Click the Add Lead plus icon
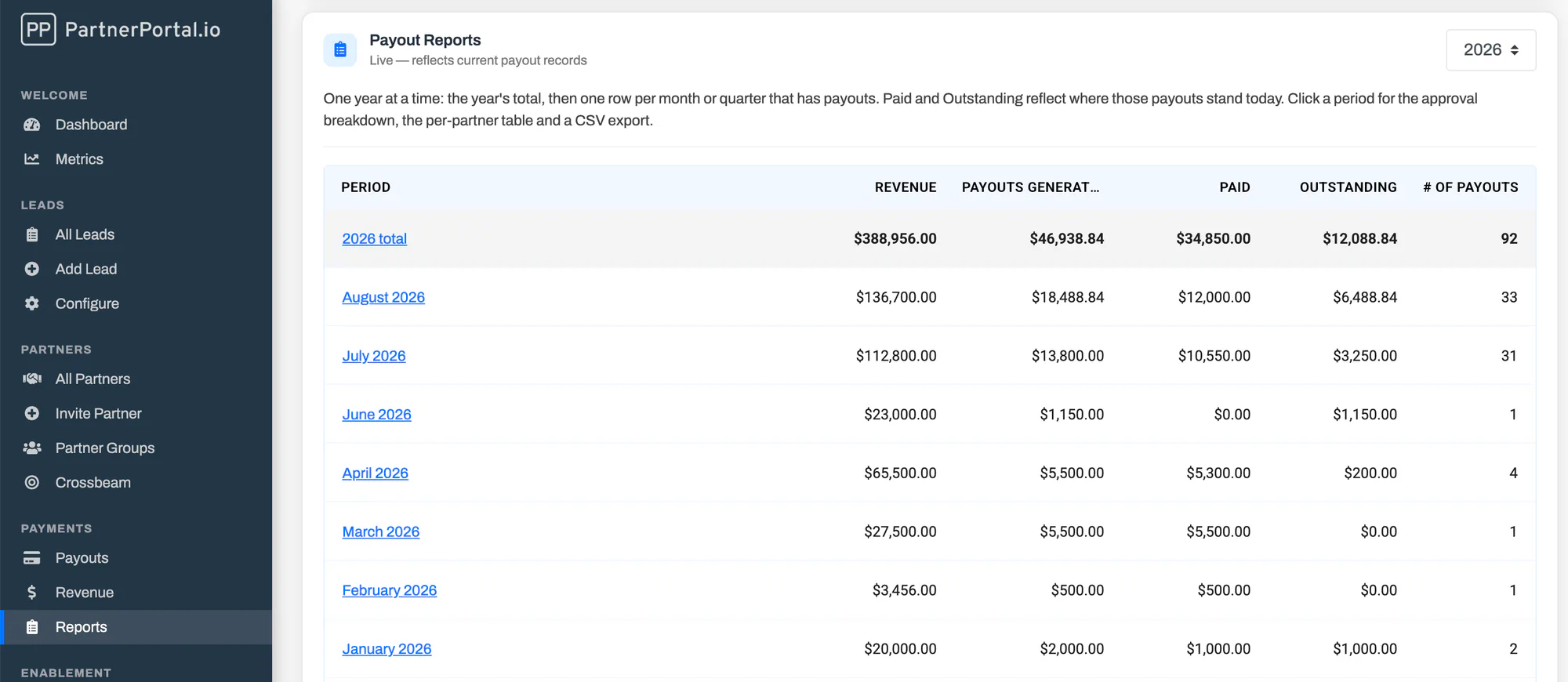Viewport: 1568px width, 682px height. [x=32, y=269]
